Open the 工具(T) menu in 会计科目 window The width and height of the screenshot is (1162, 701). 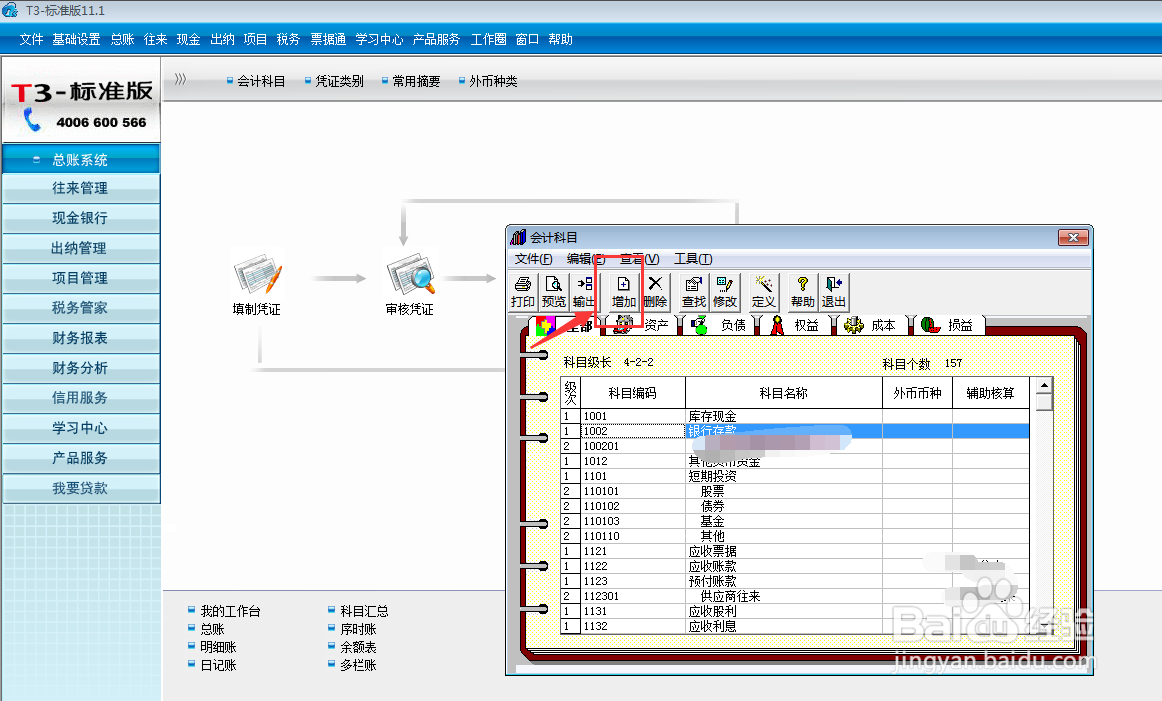693,259
